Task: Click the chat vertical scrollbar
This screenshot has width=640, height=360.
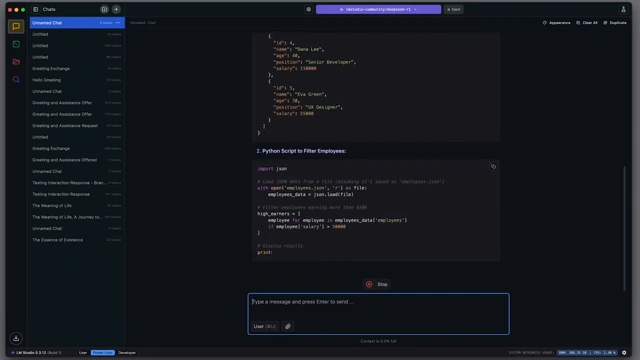Action: pyautogui.click(x=624, y=229)
